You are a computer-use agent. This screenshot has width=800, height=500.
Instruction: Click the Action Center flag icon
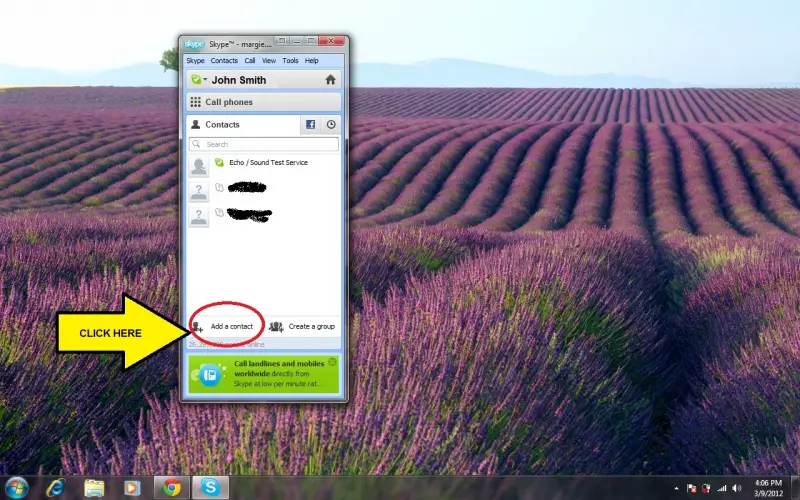(x=692, y=489)
